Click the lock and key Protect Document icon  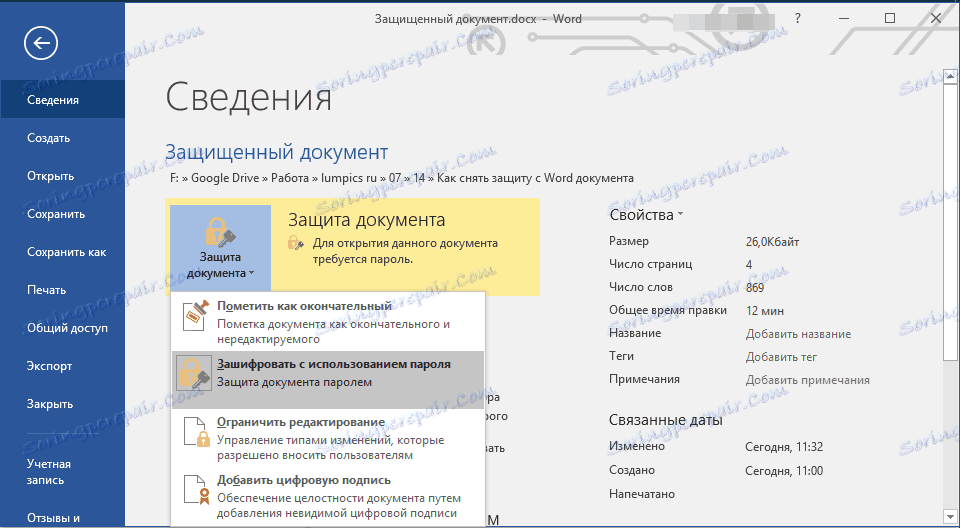click(220, 233)
